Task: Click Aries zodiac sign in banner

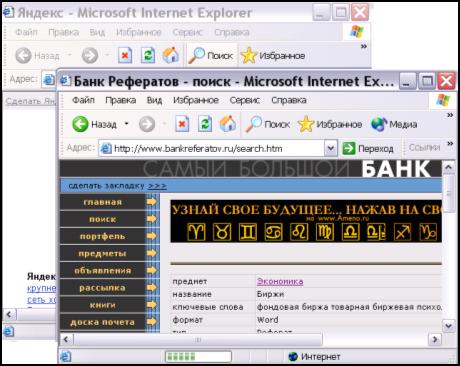Action: click(x=196, y=232)
